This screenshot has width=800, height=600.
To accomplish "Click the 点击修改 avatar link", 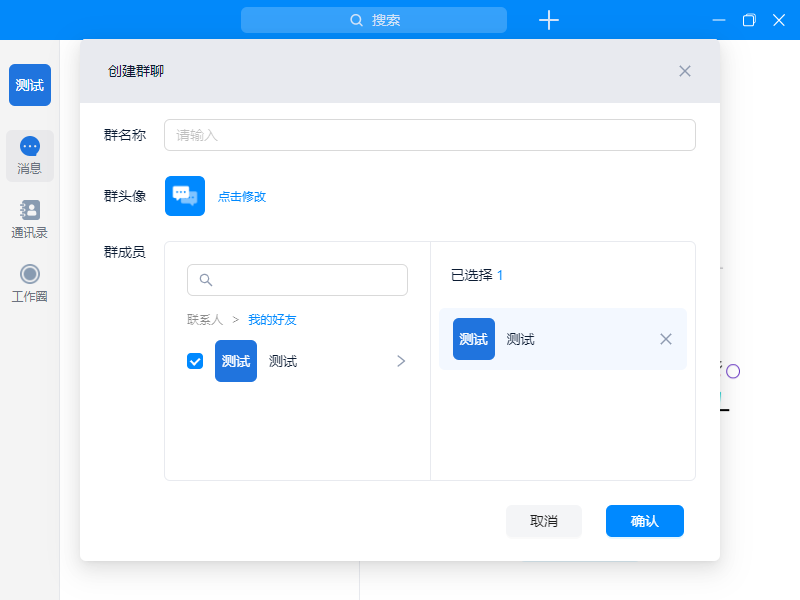I will pos(242,197).
